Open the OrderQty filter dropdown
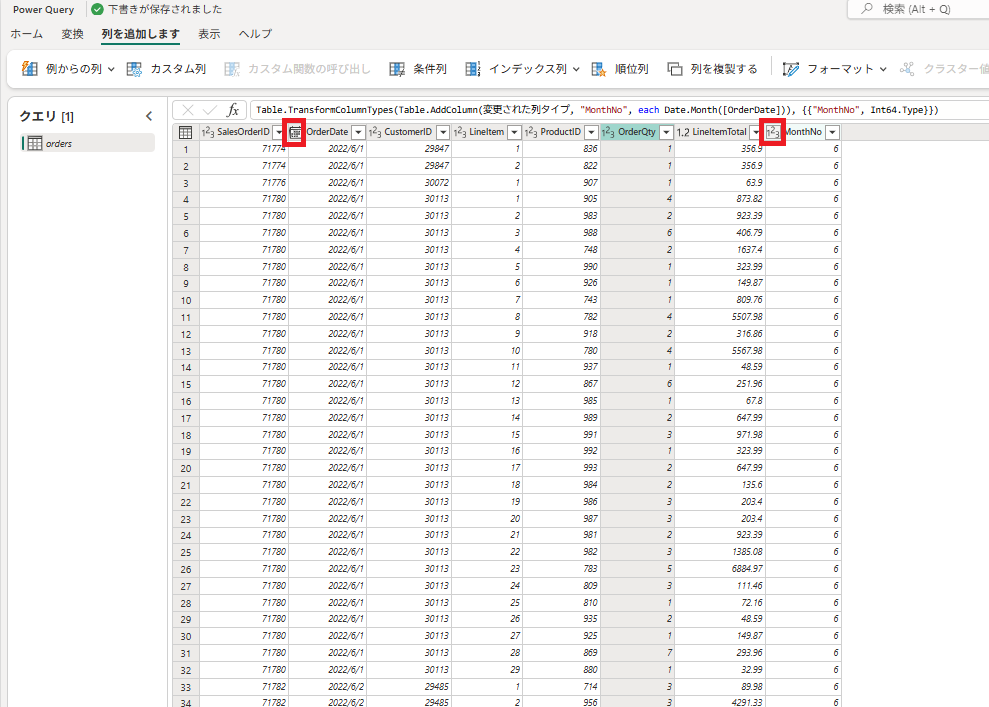The height and width of the screenshot is (707, 989). [x=666, y=132]
